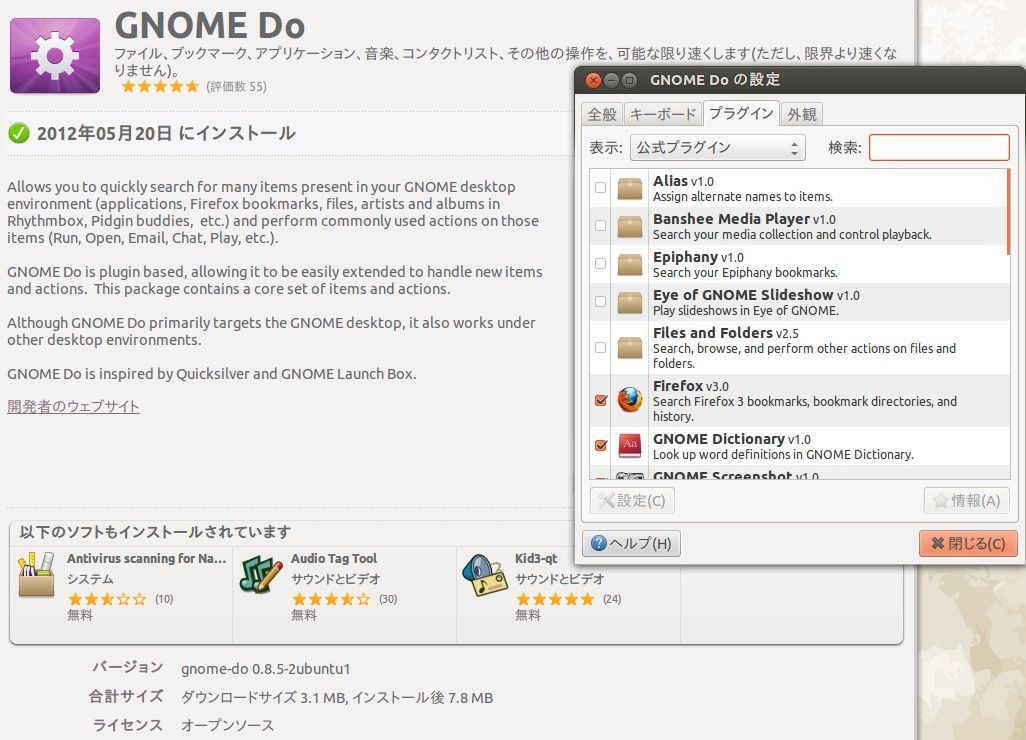Click the "(評価数 55)" rating count
Image resolution: width=1026 pixels, height=740 pixels.
coord(236,86)
